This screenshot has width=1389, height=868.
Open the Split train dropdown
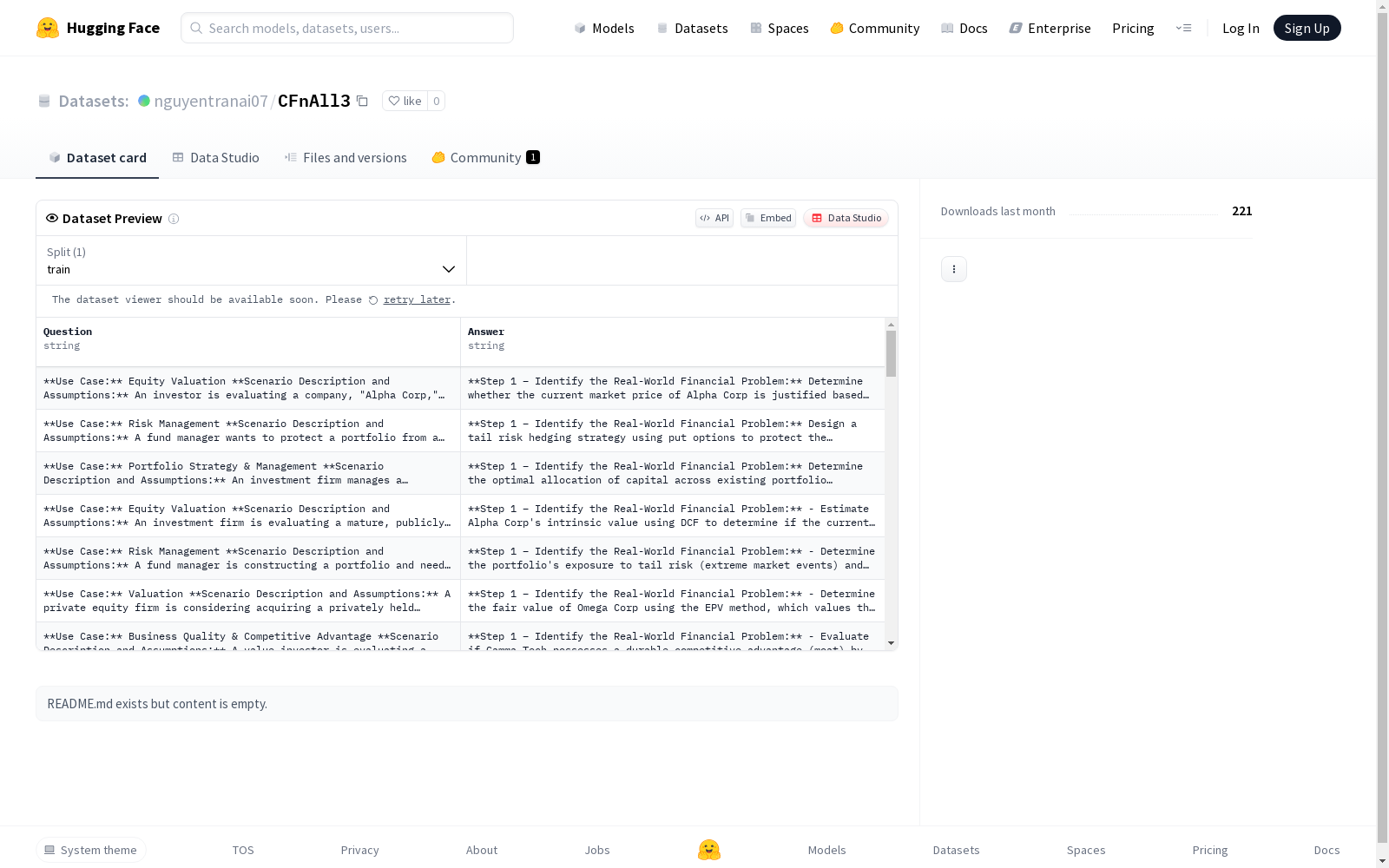point(252,260)
